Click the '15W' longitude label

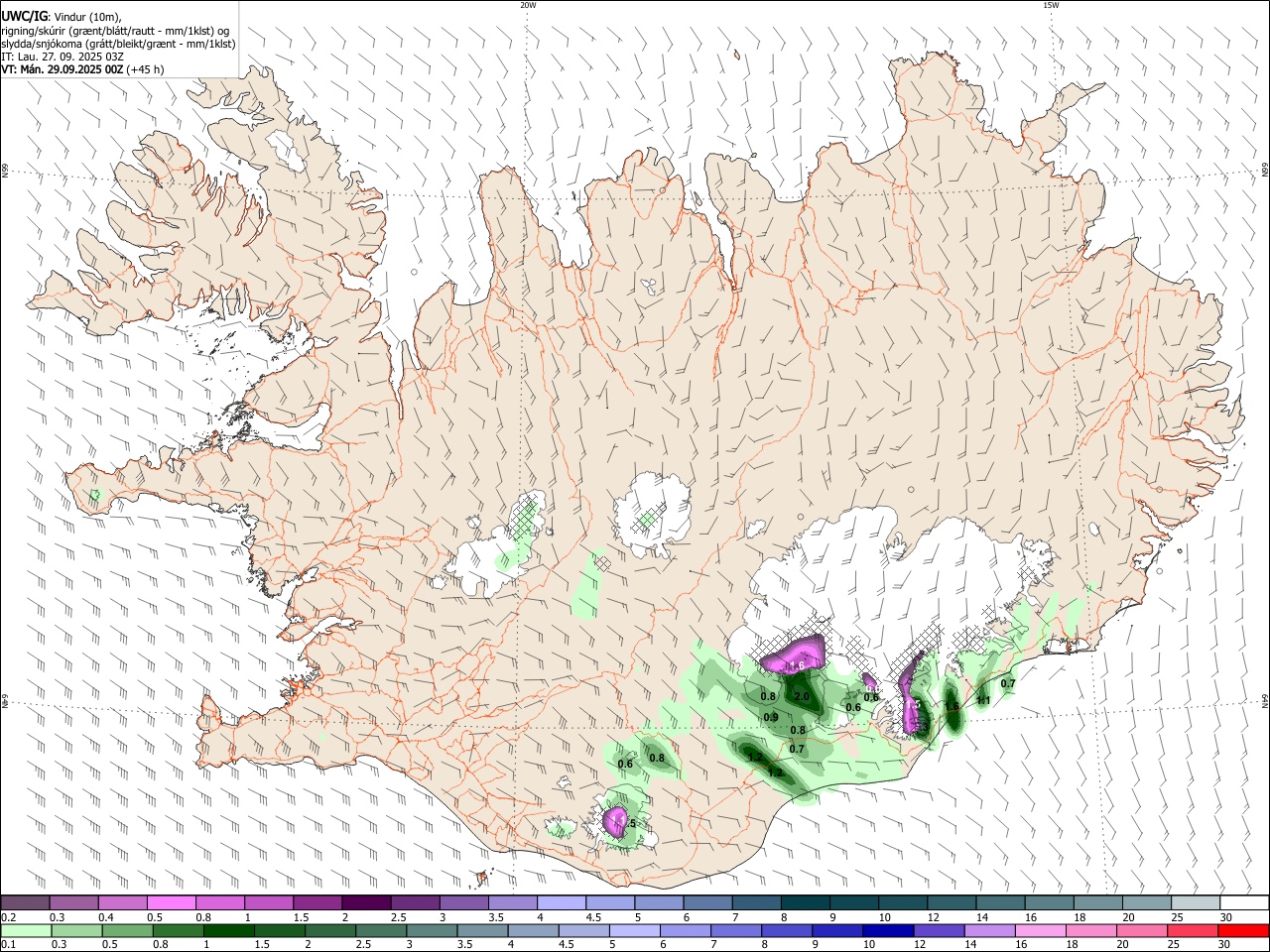pyautogui.click(x=1051, y=5)
